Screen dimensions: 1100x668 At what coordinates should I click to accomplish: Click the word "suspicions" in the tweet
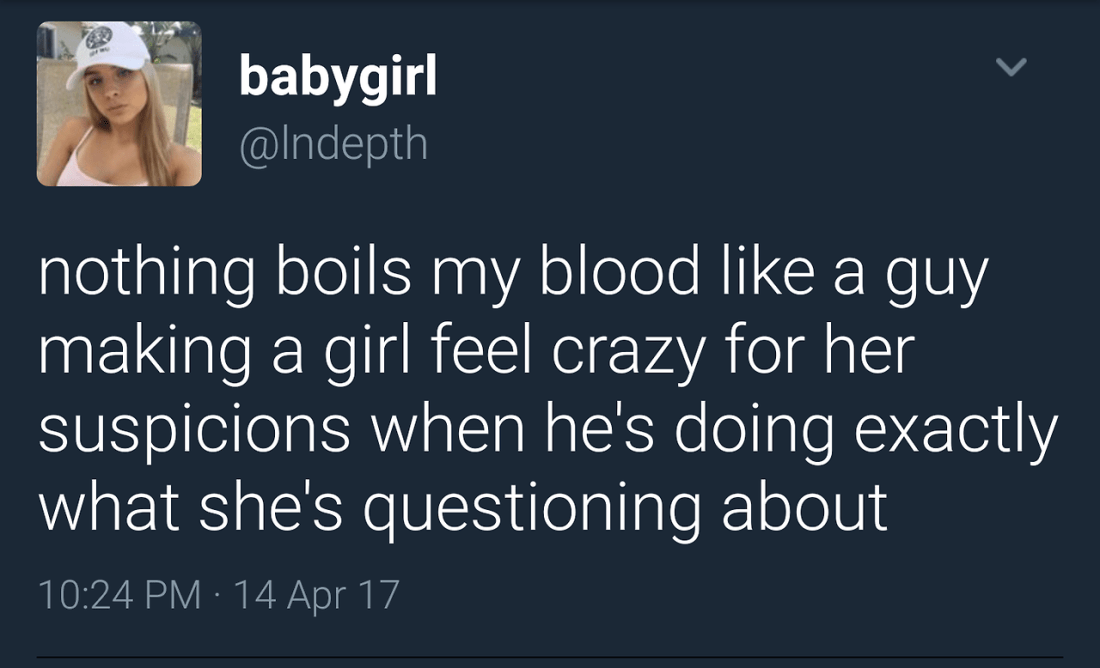[194, 430]
